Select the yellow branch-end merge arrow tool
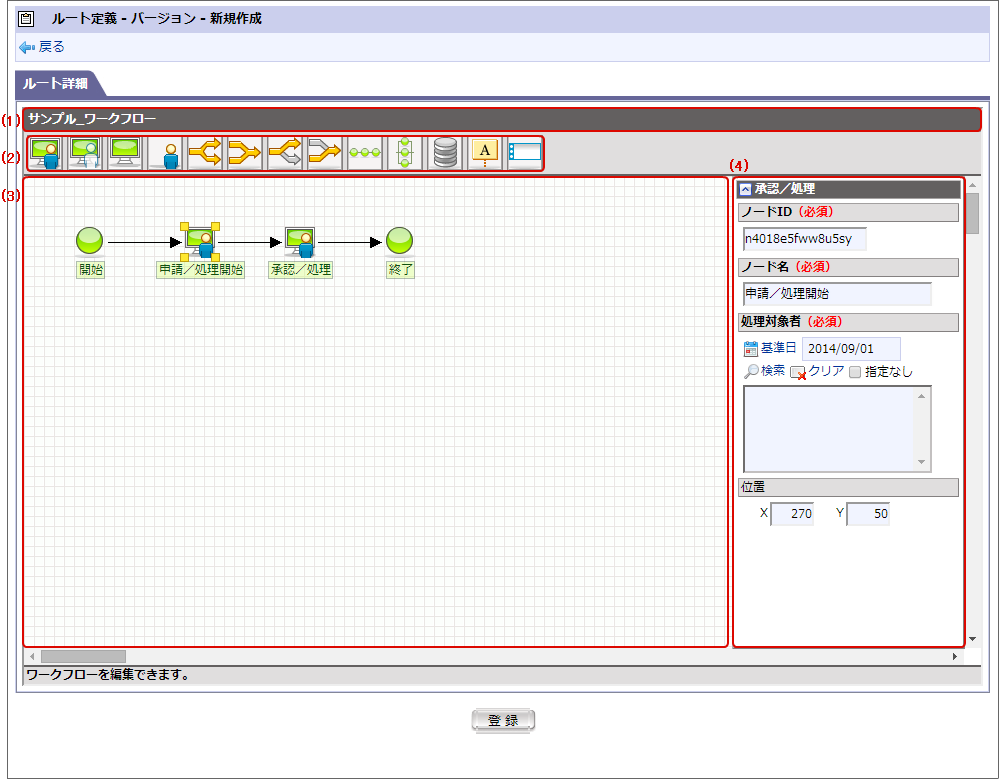The height and width of the screenshot is (779, 999). coord(245,154)
